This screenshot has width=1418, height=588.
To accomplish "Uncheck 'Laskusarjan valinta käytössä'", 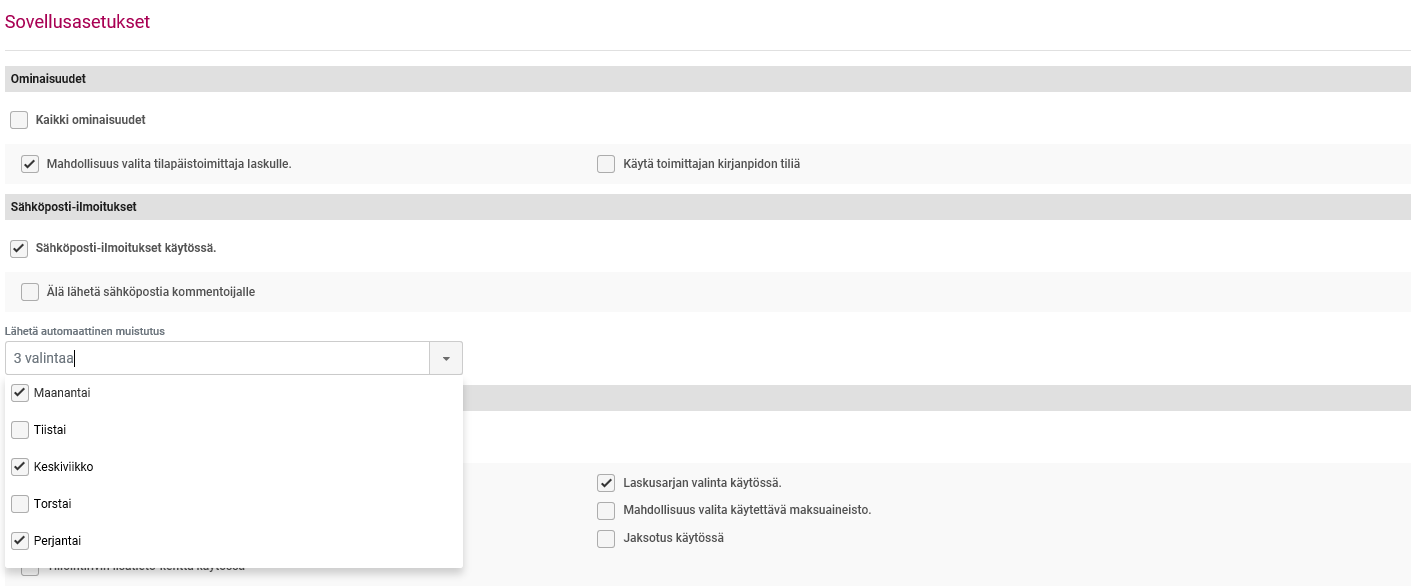I will 606,483.
